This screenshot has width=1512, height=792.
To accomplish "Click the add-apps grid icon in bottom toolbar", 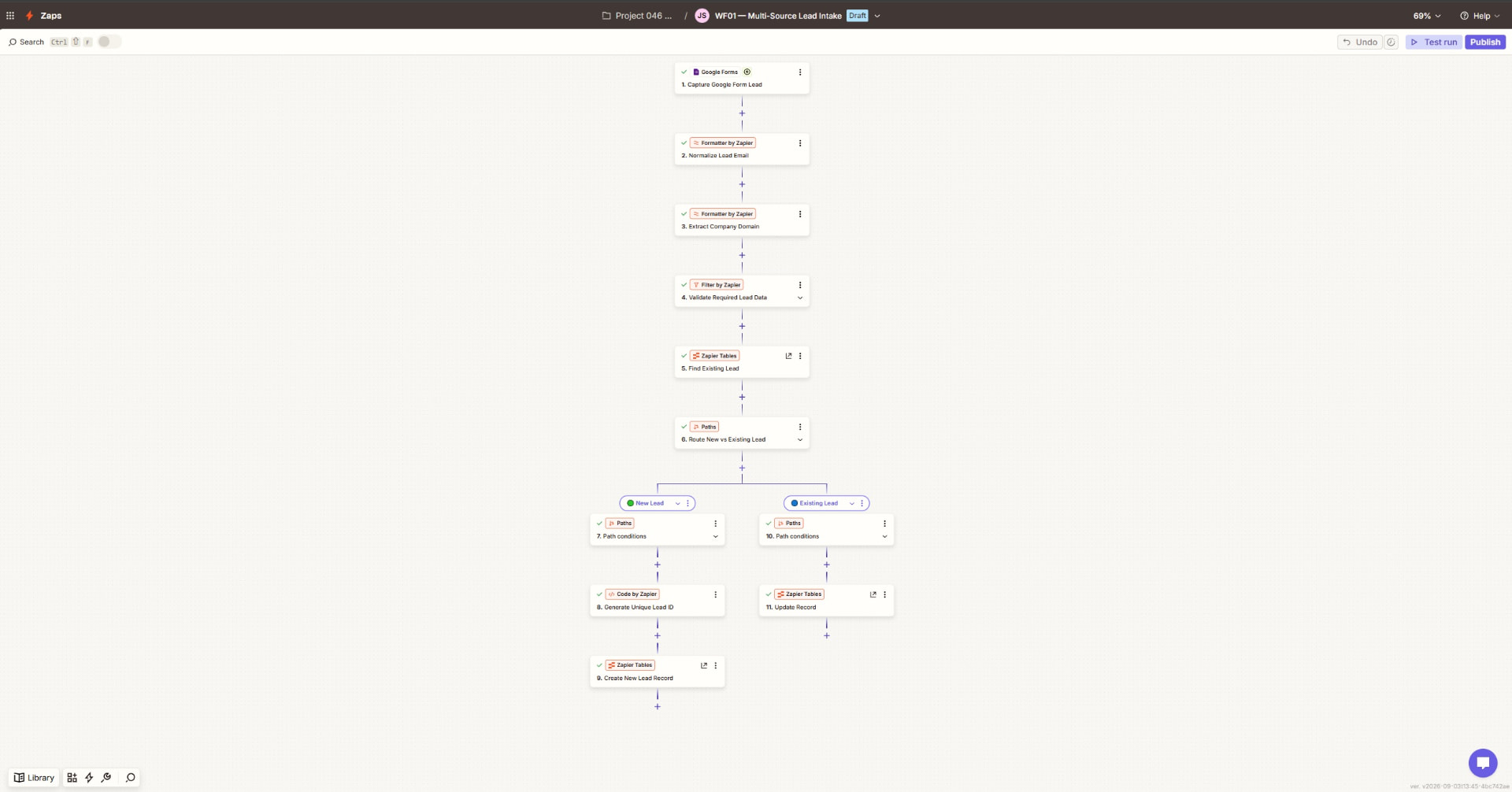I will pyautogui.click(x=72, y=778).
